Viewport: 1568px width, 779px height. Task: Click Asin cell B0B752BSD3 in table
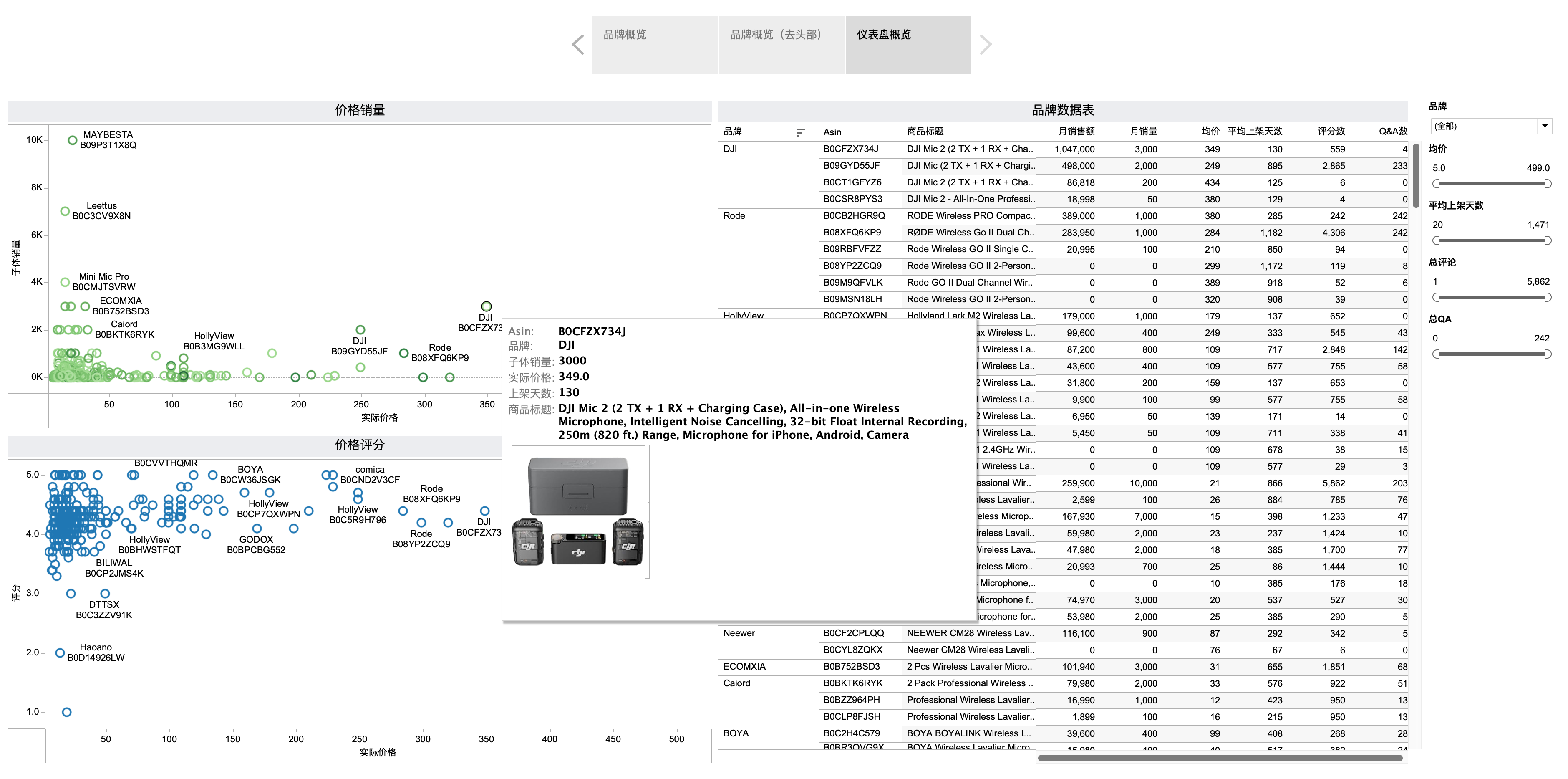tap(851, 667)
